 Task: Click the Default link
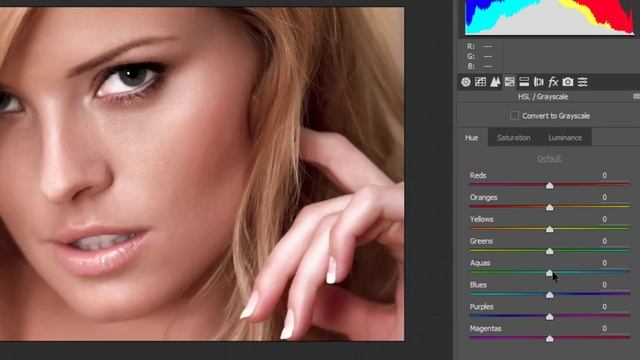tap(549, 158)
